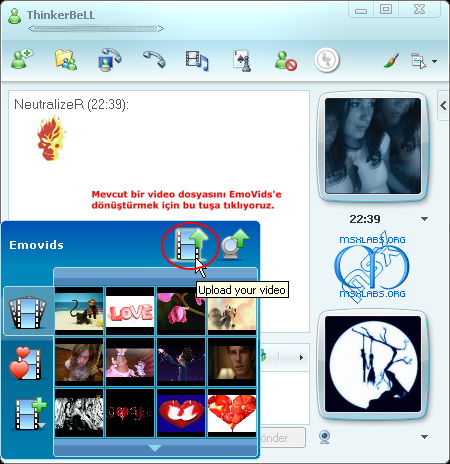This screenshot has height=464, width=450.
Task: Expand the own display picture options arrow
Action: click(424, 437)
